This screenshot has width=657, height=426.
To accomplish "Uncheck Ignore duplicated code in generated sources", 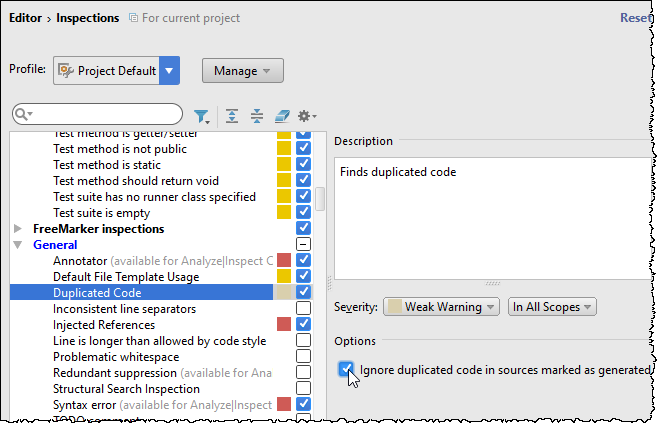I will pyautogui.click(x=346, y=370).
